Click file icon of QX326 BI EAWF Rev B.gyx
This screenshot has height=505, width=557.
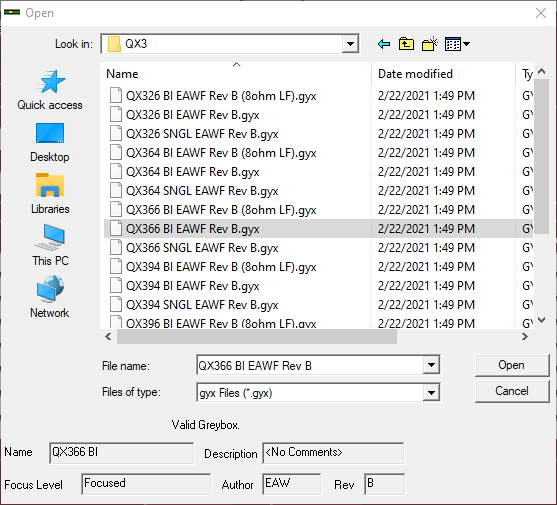click(116, 115)
